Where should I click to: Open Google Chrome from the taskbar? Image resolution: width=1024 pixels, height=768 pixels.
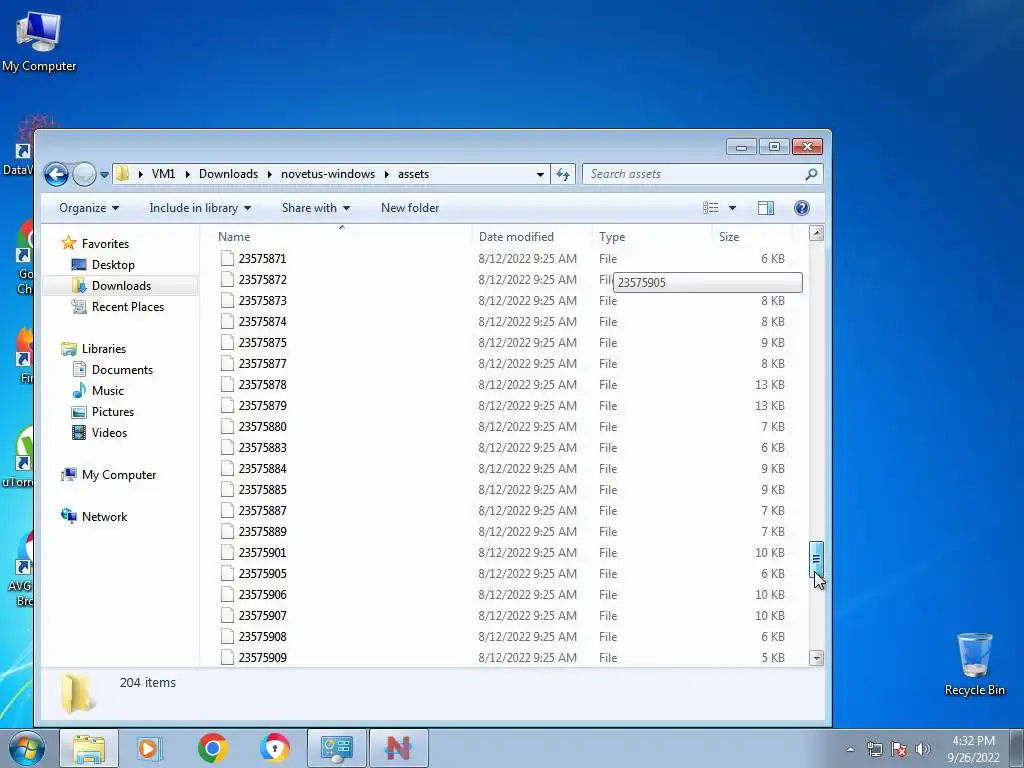(x=212, y=748)
